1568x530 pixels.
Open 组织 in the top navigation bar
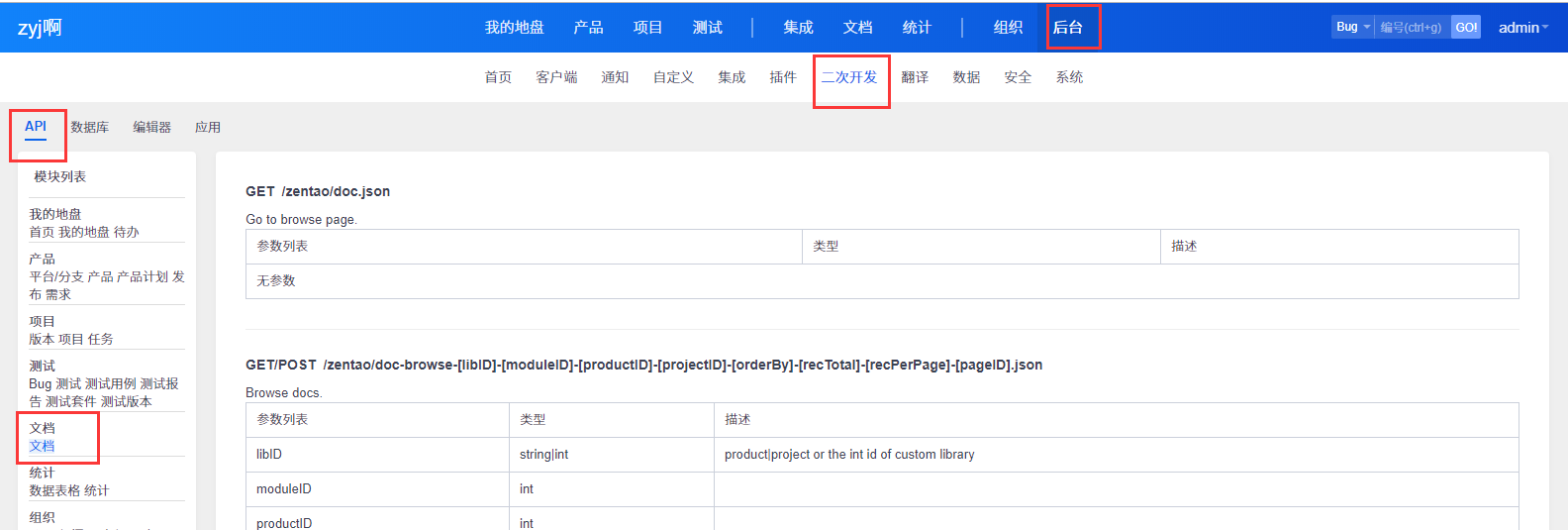(x=1008, y=27)
